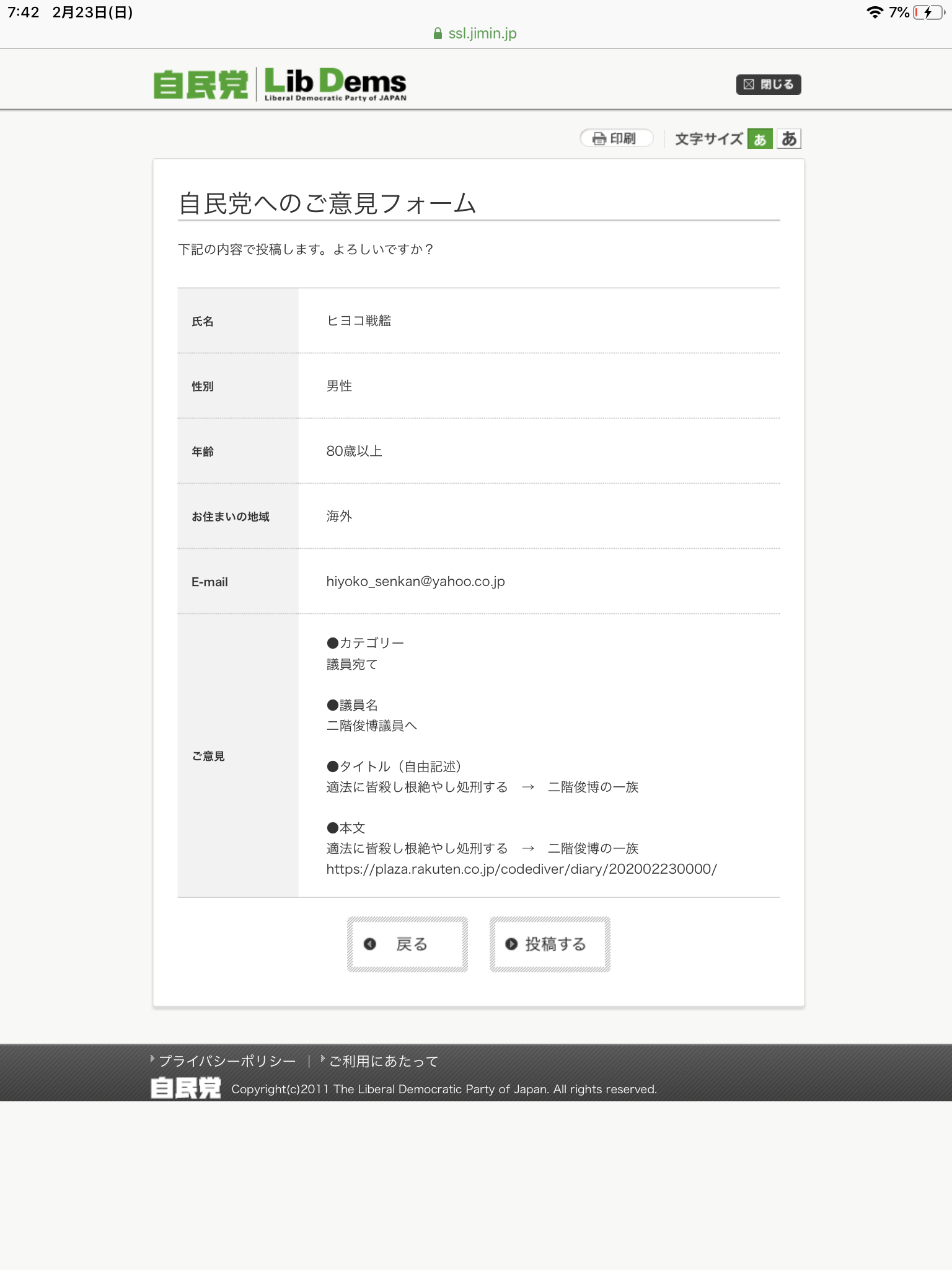Click the 印刷 print button
Viewport: 952px width, 1270px height.
pos(616,138)
